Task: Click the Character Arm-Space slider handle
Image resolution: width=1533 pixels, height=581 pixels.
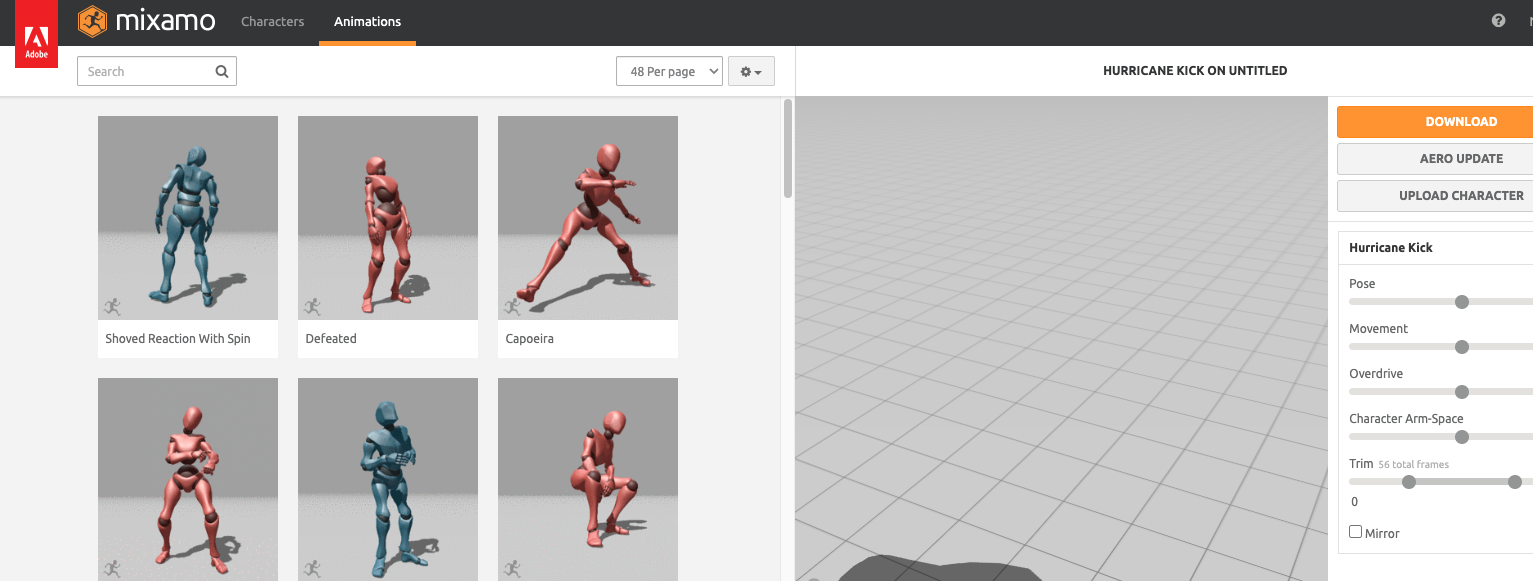Action: pos(1462,437)
